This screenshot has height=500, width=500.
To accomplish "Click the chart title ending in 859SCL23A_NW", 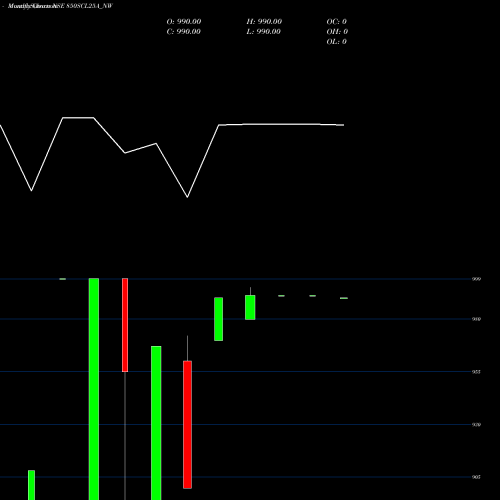I will pos(60,6).
